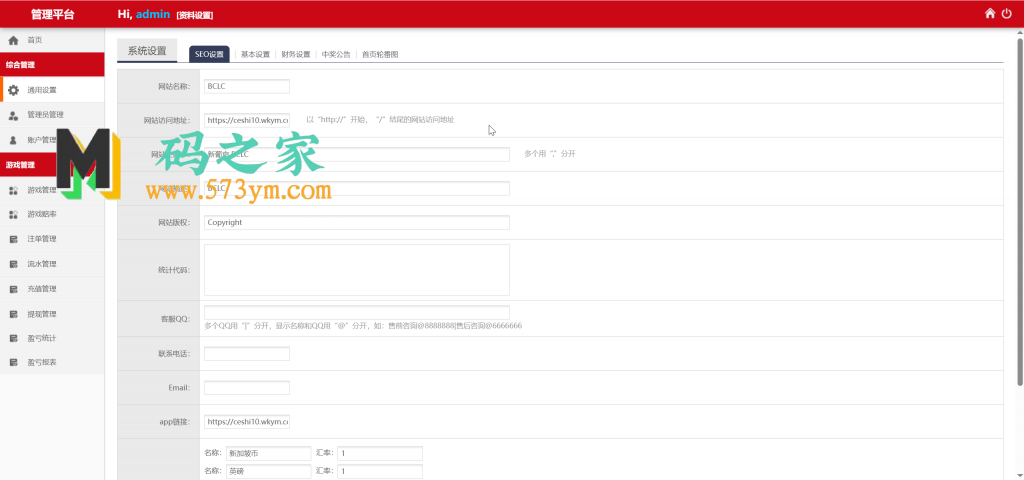Click the home icon in top-right header
This screenshot has height=480, width=1024.
(990, 13)
